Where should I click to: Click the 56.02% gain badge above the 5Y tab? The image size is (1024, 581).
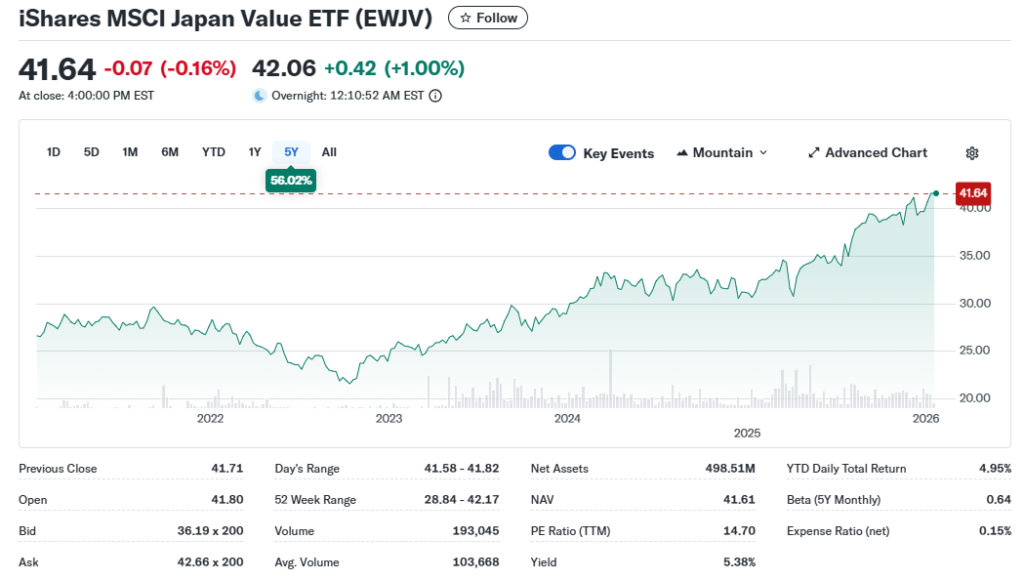coord(291,181)
